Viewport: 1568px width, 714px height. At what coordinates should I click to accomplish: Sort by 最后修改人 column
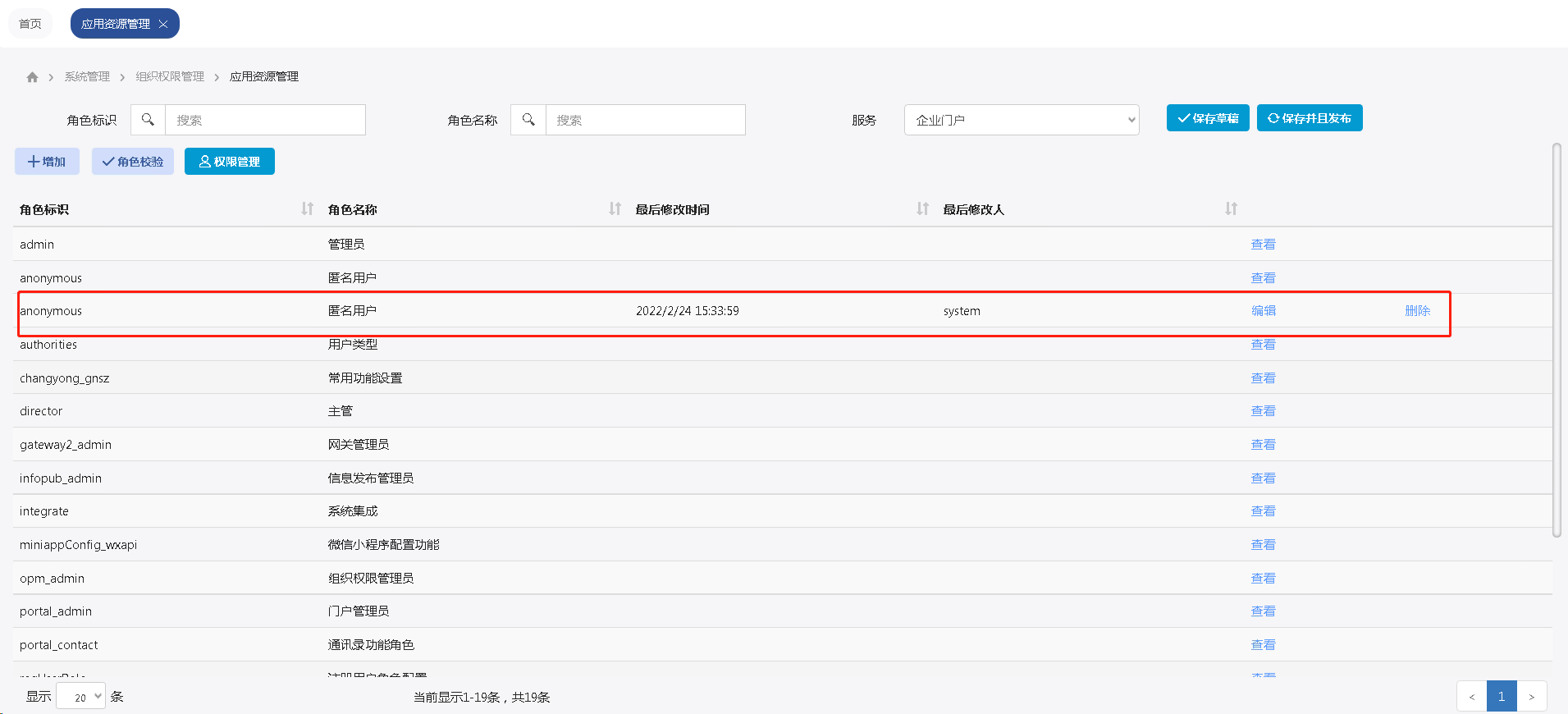[x=1231, y=208]
